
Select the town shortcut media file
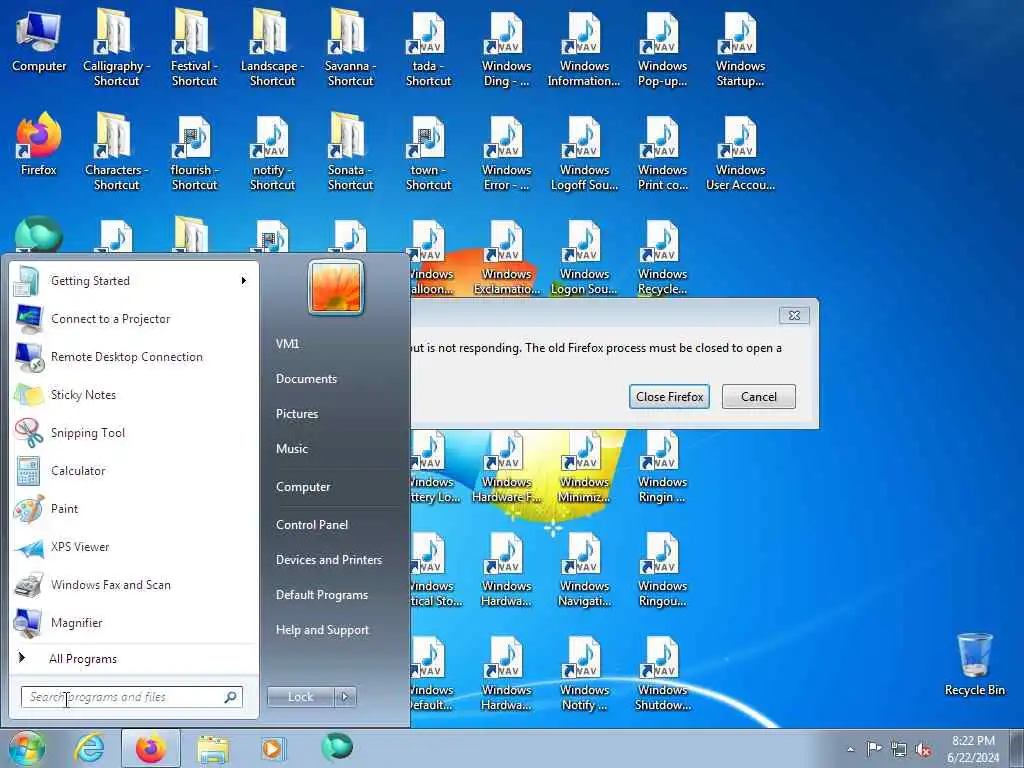tap(428, 152)
